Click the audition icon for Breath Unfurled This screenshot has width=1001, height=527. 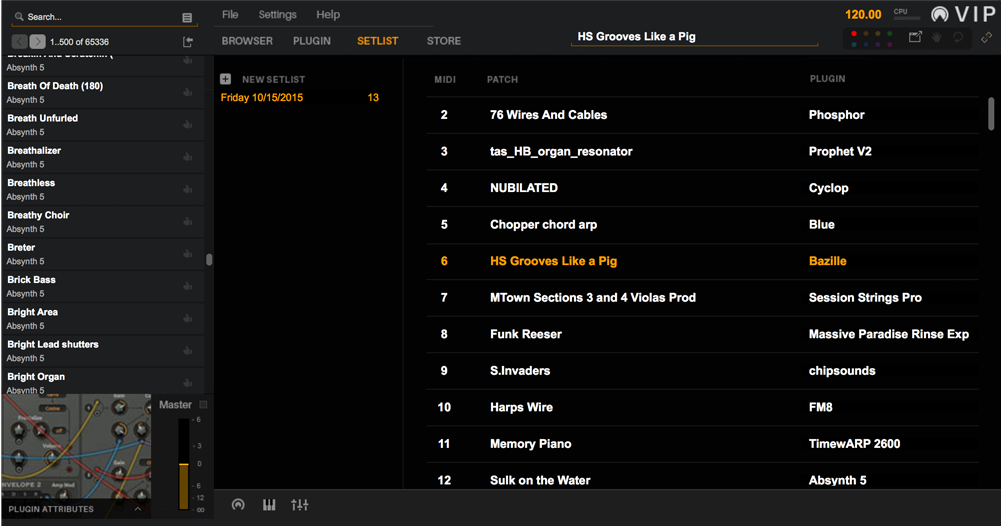coord(188,125)
